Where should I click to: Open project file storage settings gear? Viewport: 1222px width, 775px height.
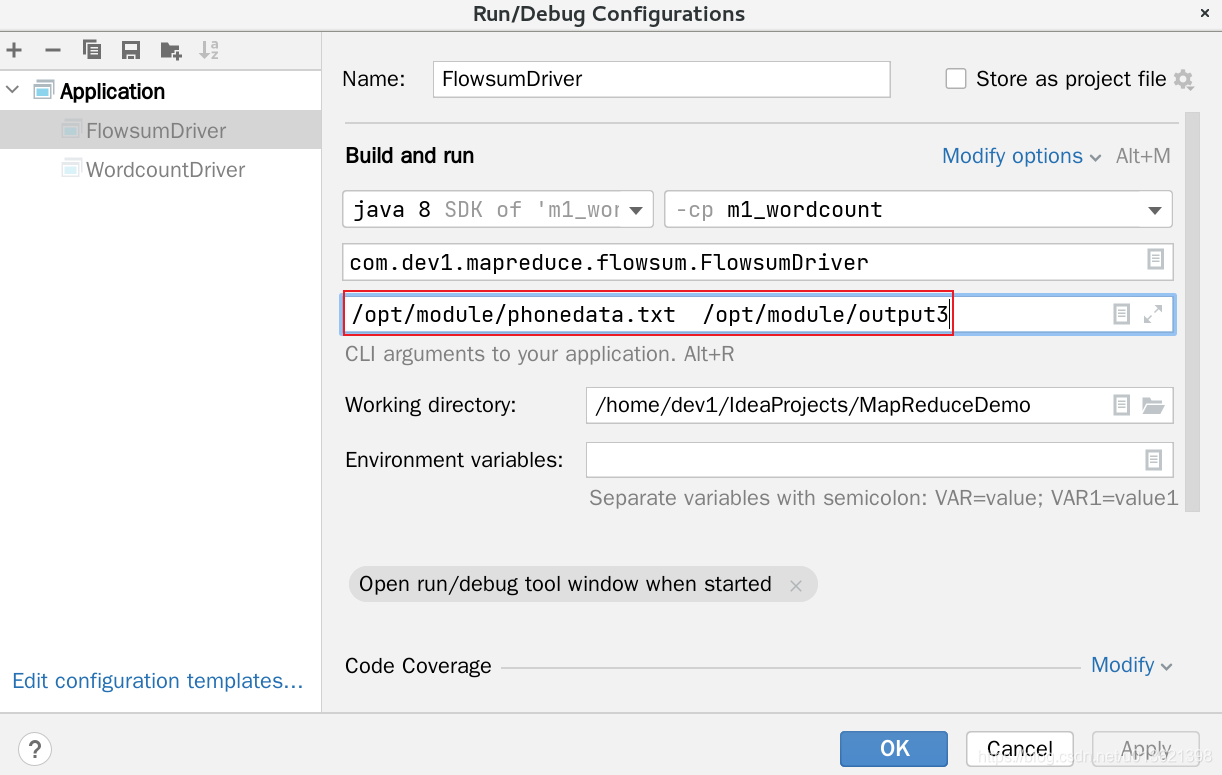tap(1184, 80)
